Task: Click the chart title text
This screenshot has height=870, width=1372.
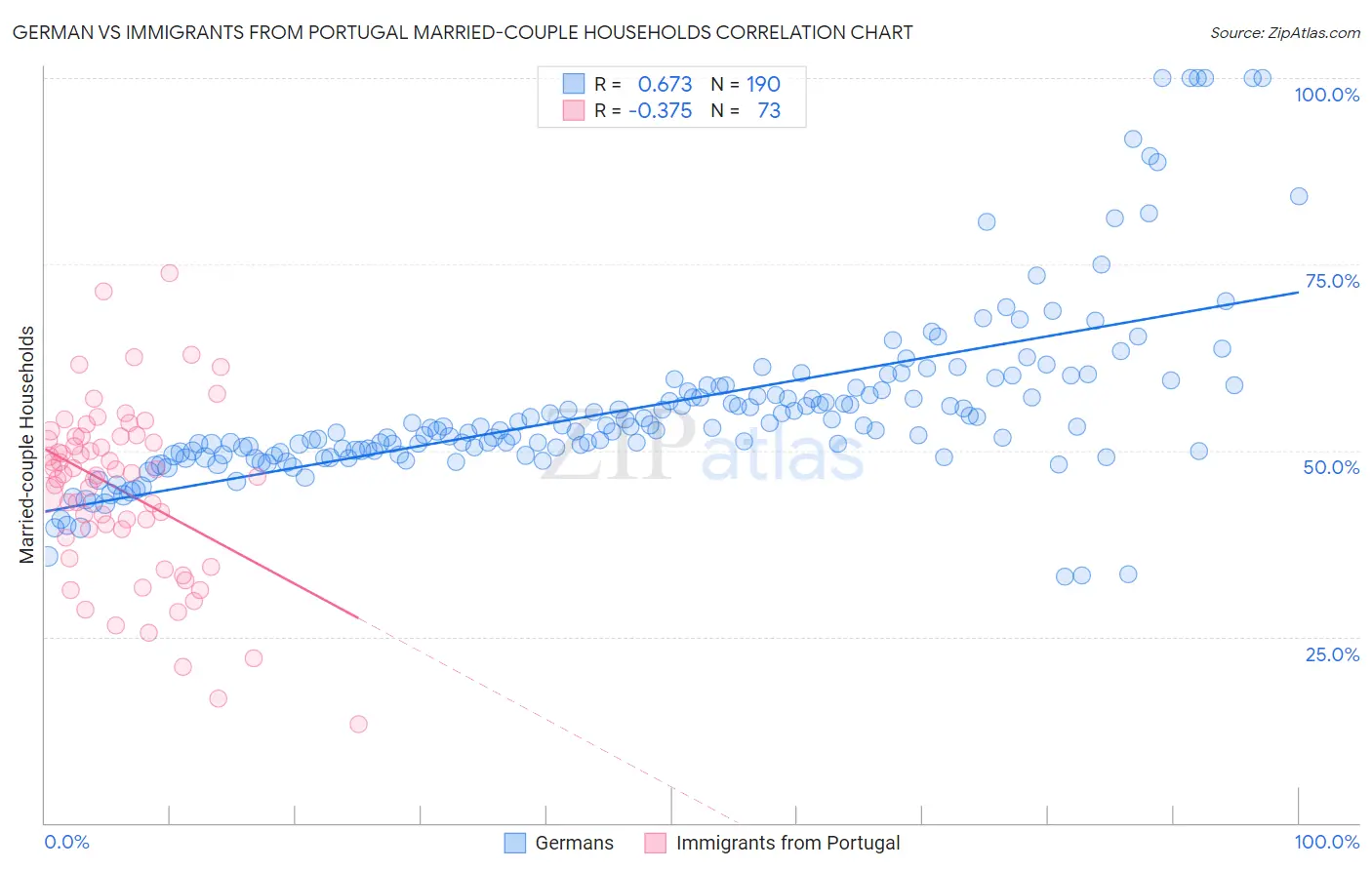Action: [463, 32]
